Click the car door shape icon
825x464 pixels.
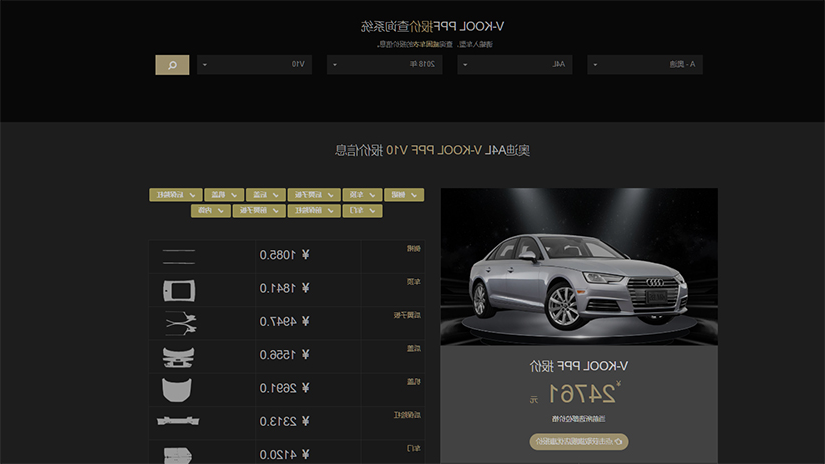[x=178, y=455]
